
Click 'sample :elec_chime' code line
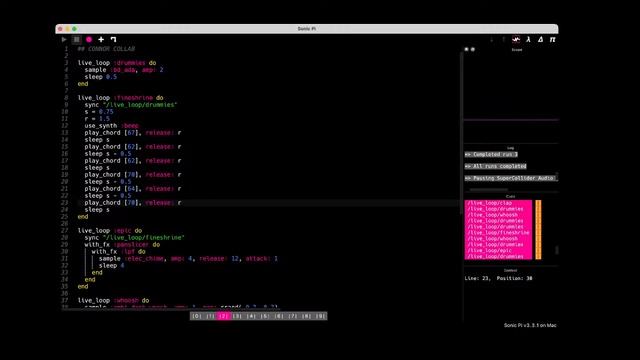click(188, 258)
